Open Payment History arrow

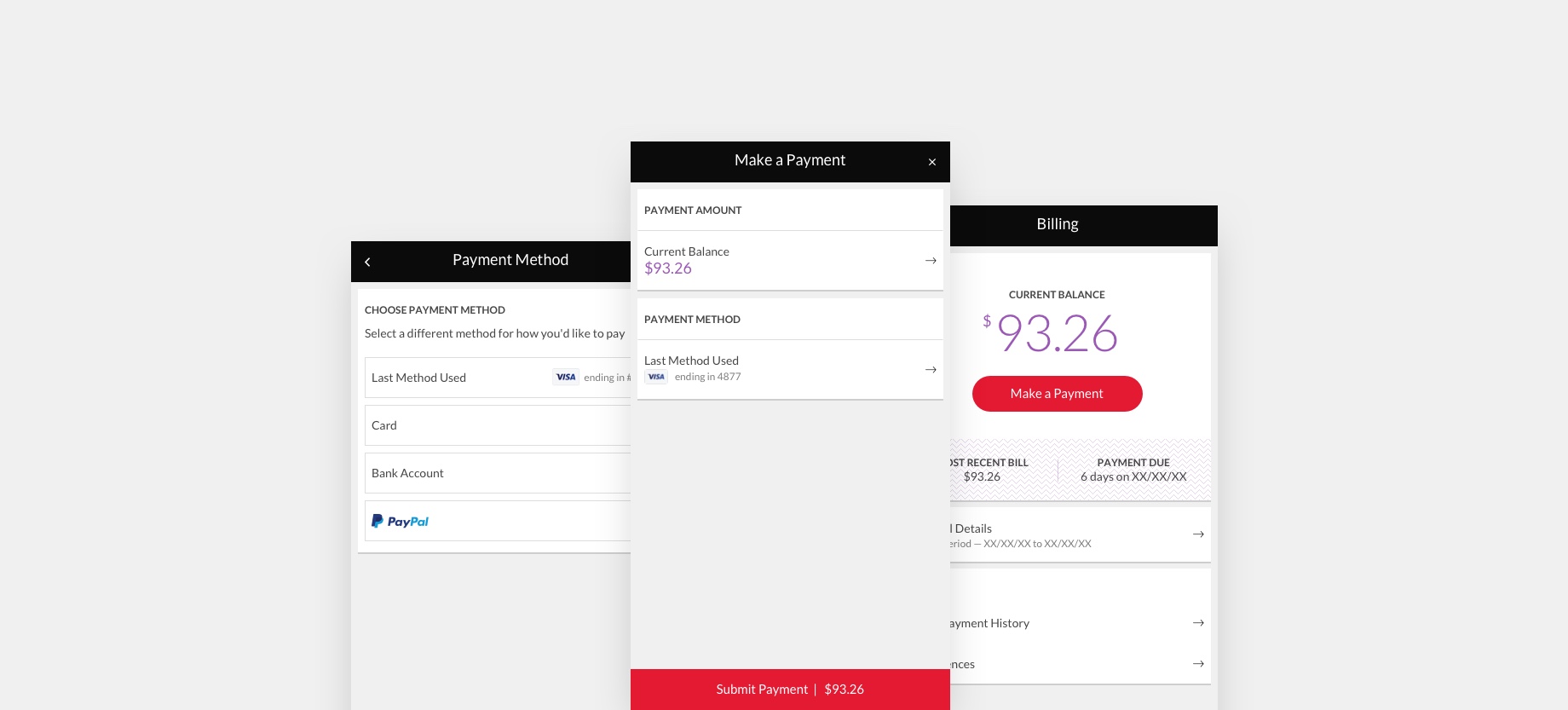tap(1198, 623)
